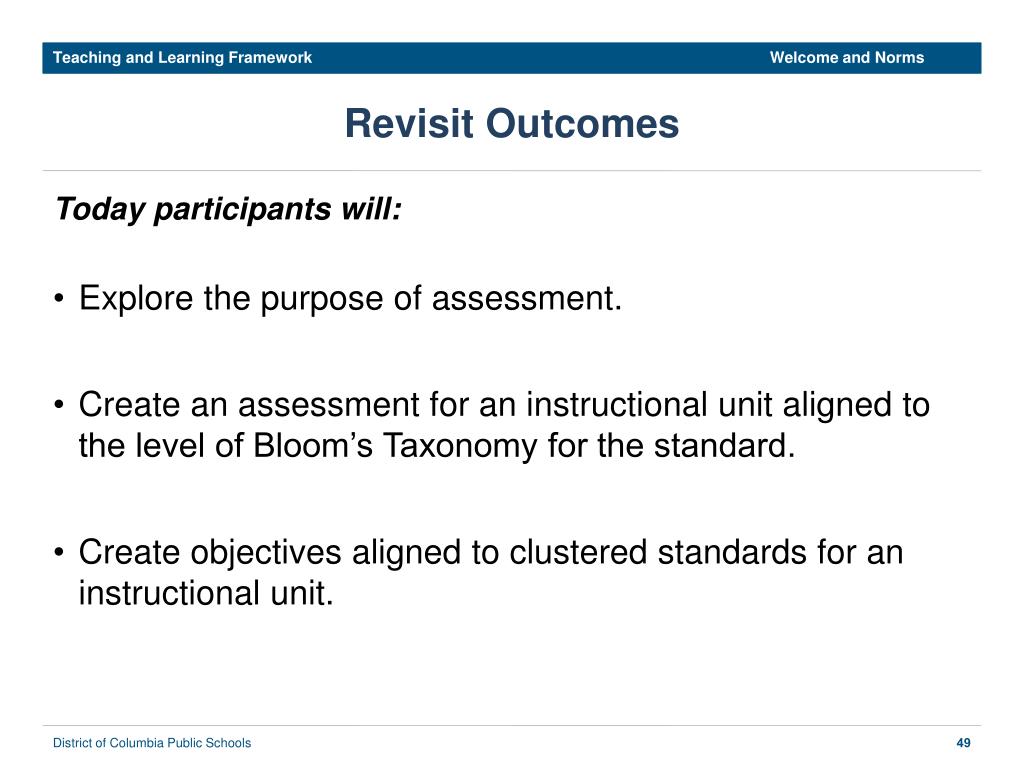Click the "Revisit Outcomes" slide title
Image resolution: width=1024 pixels, height=768 pixels.
(x=512, y=123)
